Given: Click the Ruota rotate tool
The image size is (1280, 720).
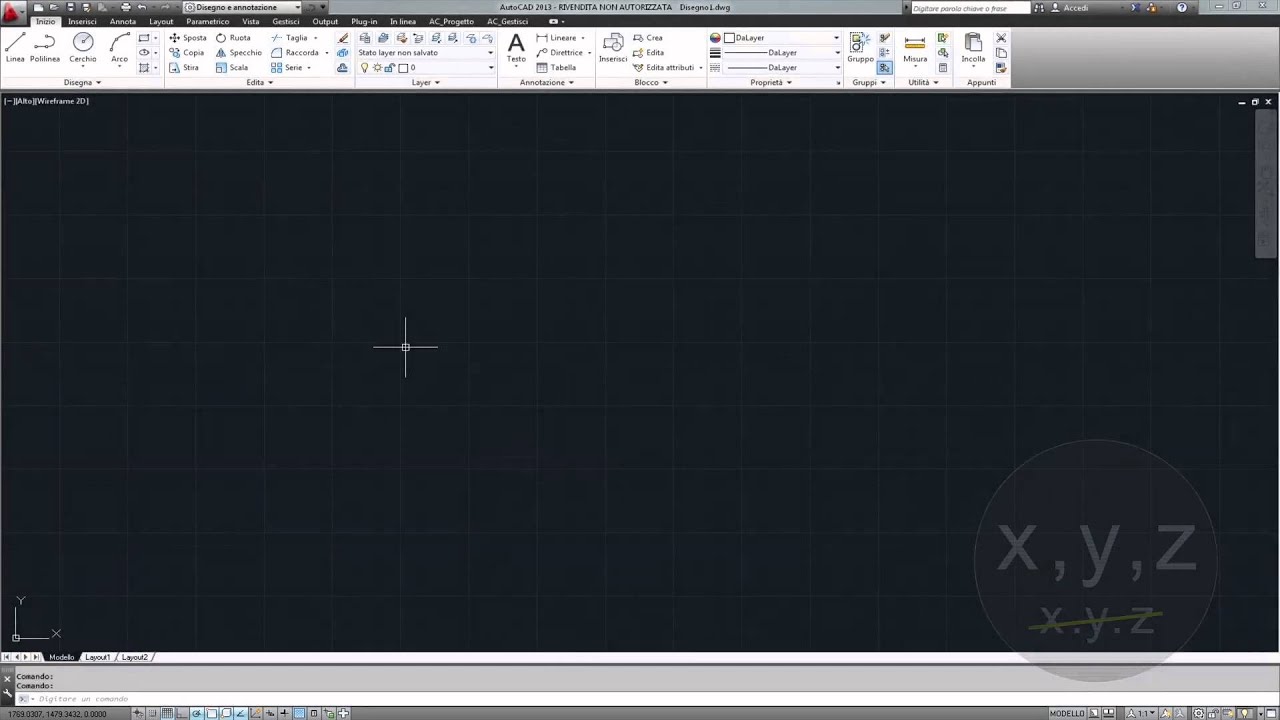Looking at the screenshot, I should tap(234, 38).
